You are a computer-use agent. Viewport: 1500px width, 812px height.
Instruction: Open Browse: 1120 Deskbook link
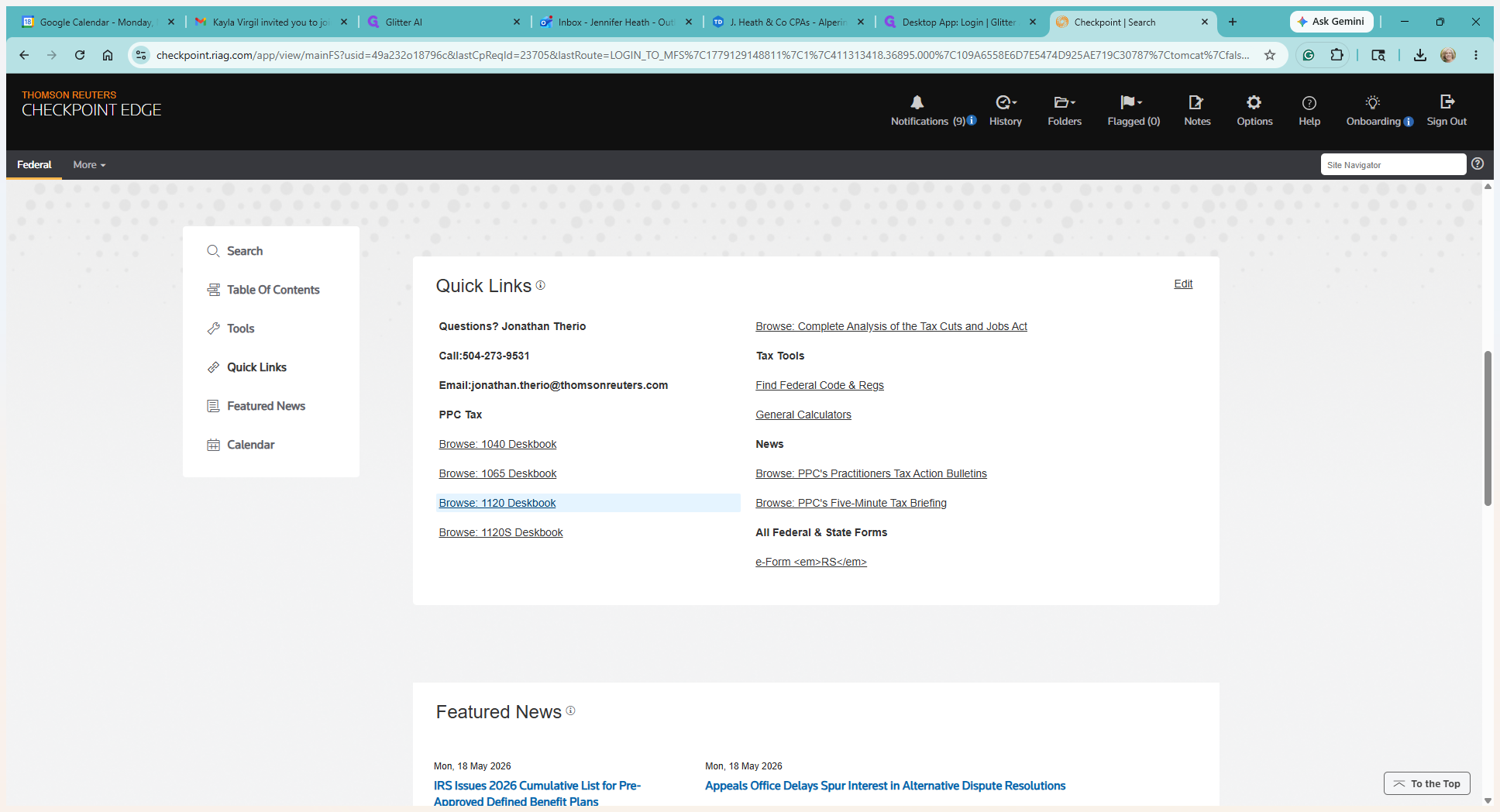pyautogui.click(x=497, y=503)
